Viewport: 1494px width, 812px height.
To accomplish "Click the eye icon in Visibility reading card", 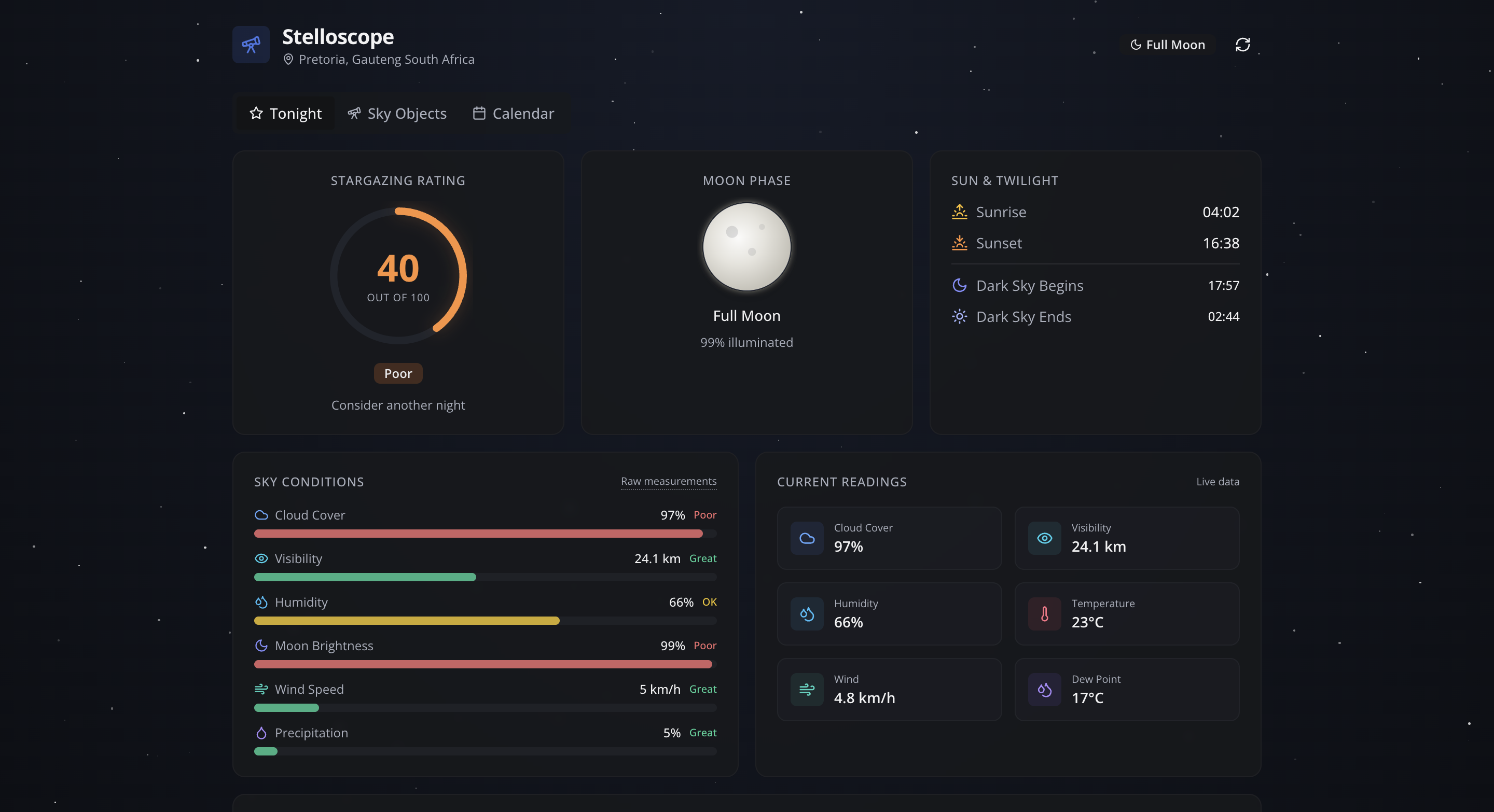I will pos(1044,538).
